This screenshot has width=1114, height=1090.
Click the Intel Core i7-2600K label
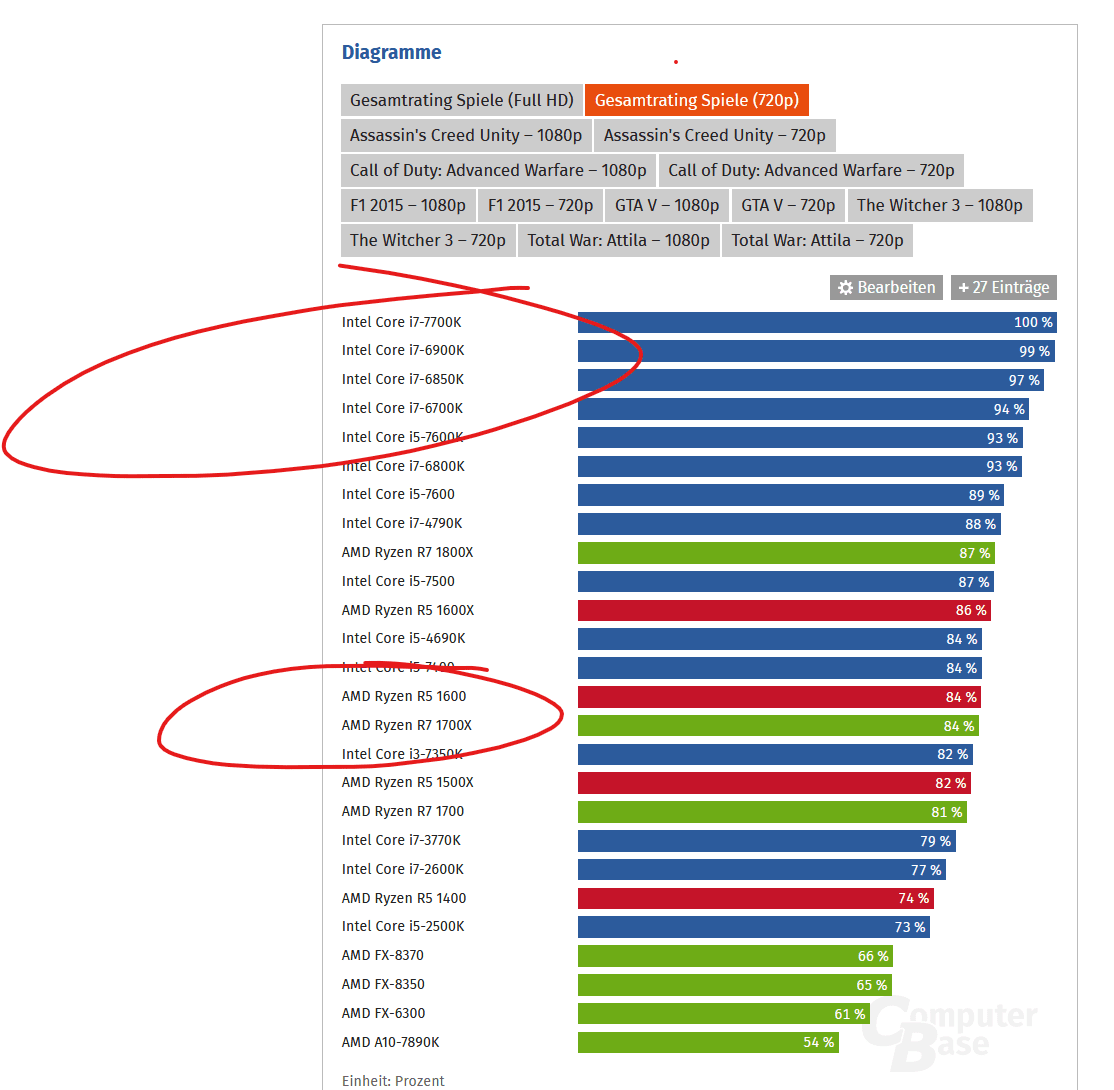coord(403,869)
